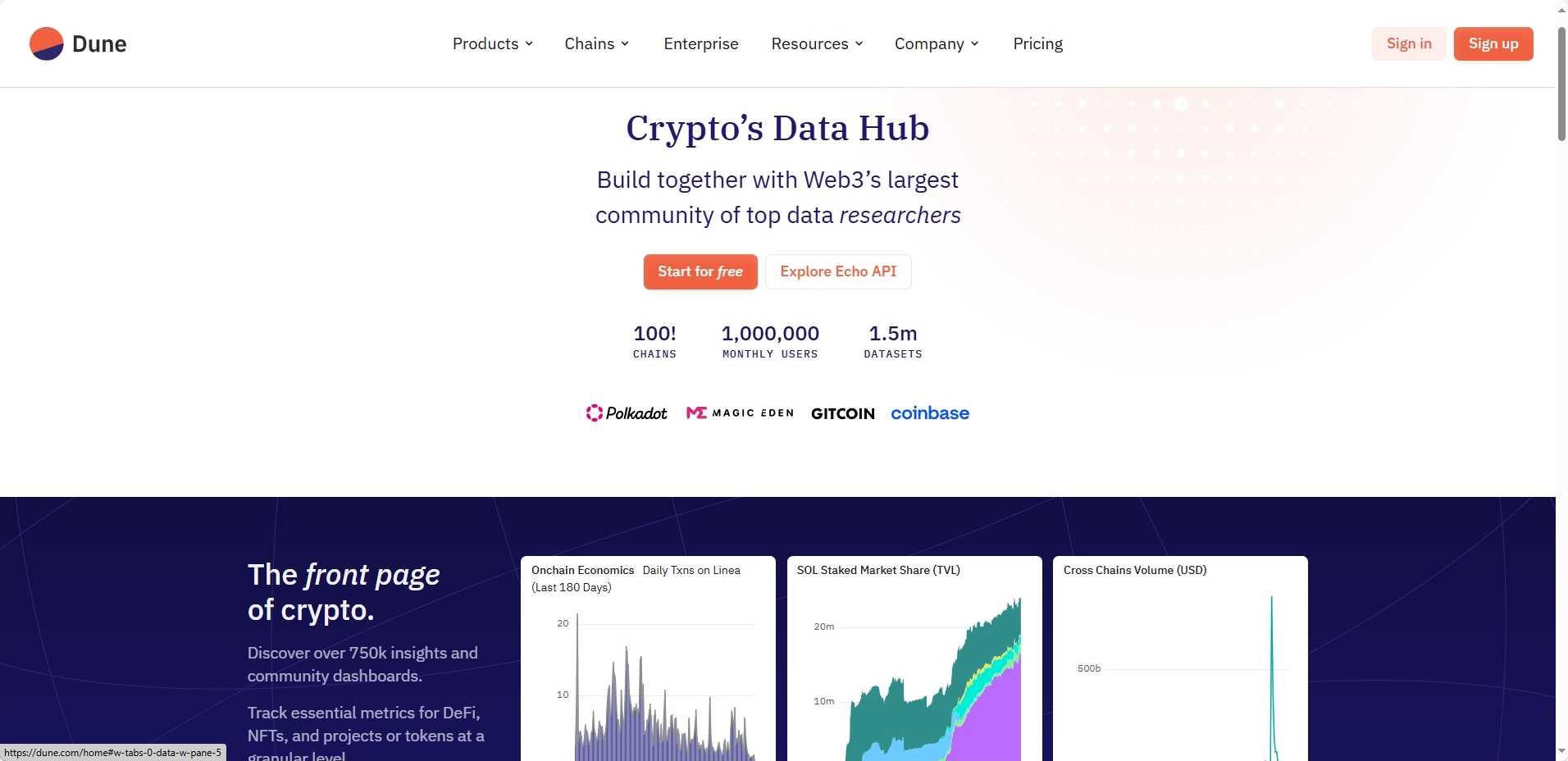Viewport: 1568px width, 761px height.
Task: Expand the Resources menu chevron
Action: (859, 44)
